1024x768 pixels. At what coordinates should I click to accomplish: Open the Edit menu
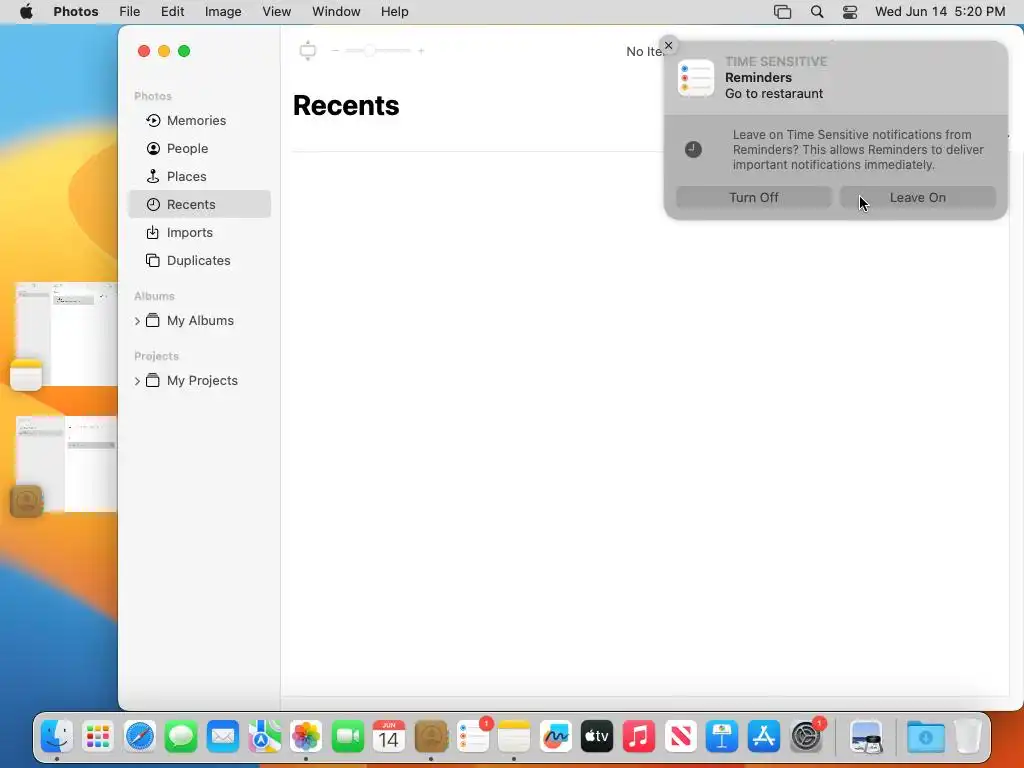click(172, 12)
